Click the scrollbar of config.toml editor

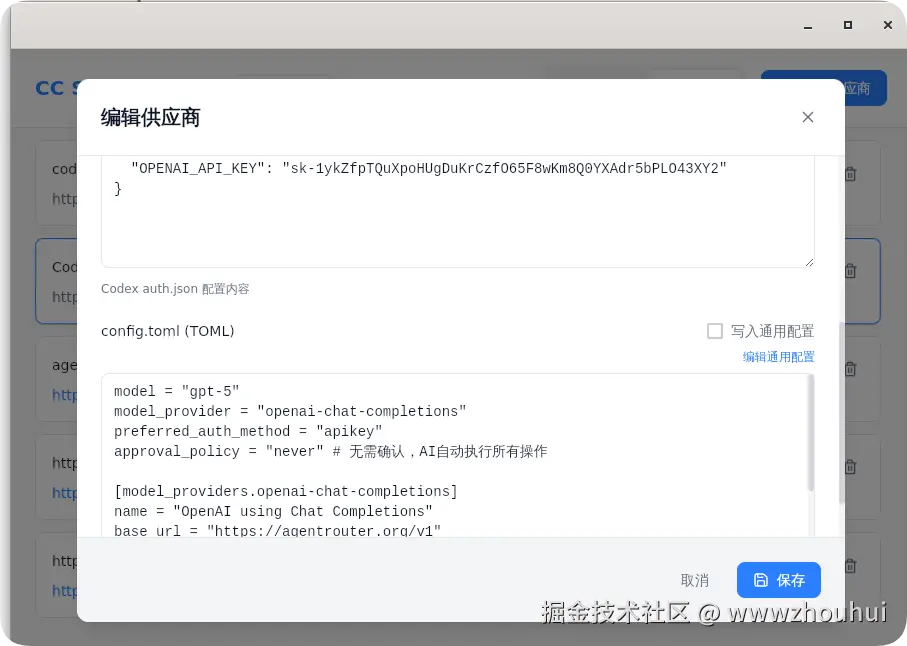point(810,434)
